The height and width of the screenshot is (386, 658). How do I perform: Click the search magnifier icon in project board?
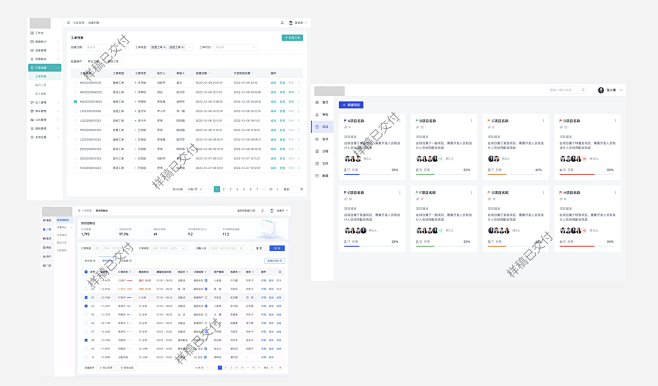pos(583,90)
